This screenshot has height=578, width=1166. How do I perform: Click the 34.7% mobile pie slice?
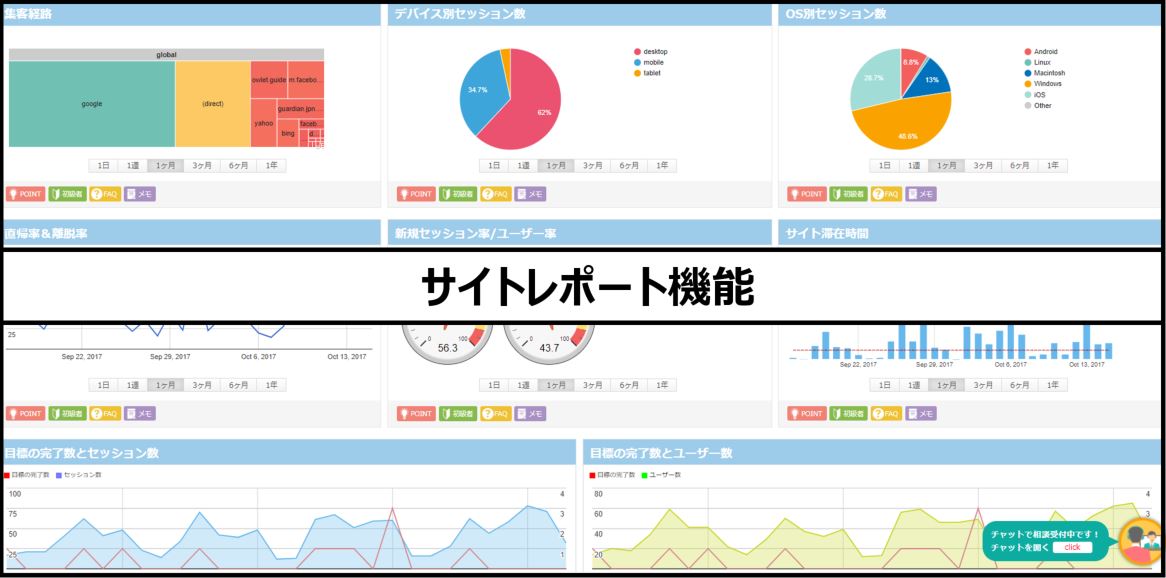point(478,93)
